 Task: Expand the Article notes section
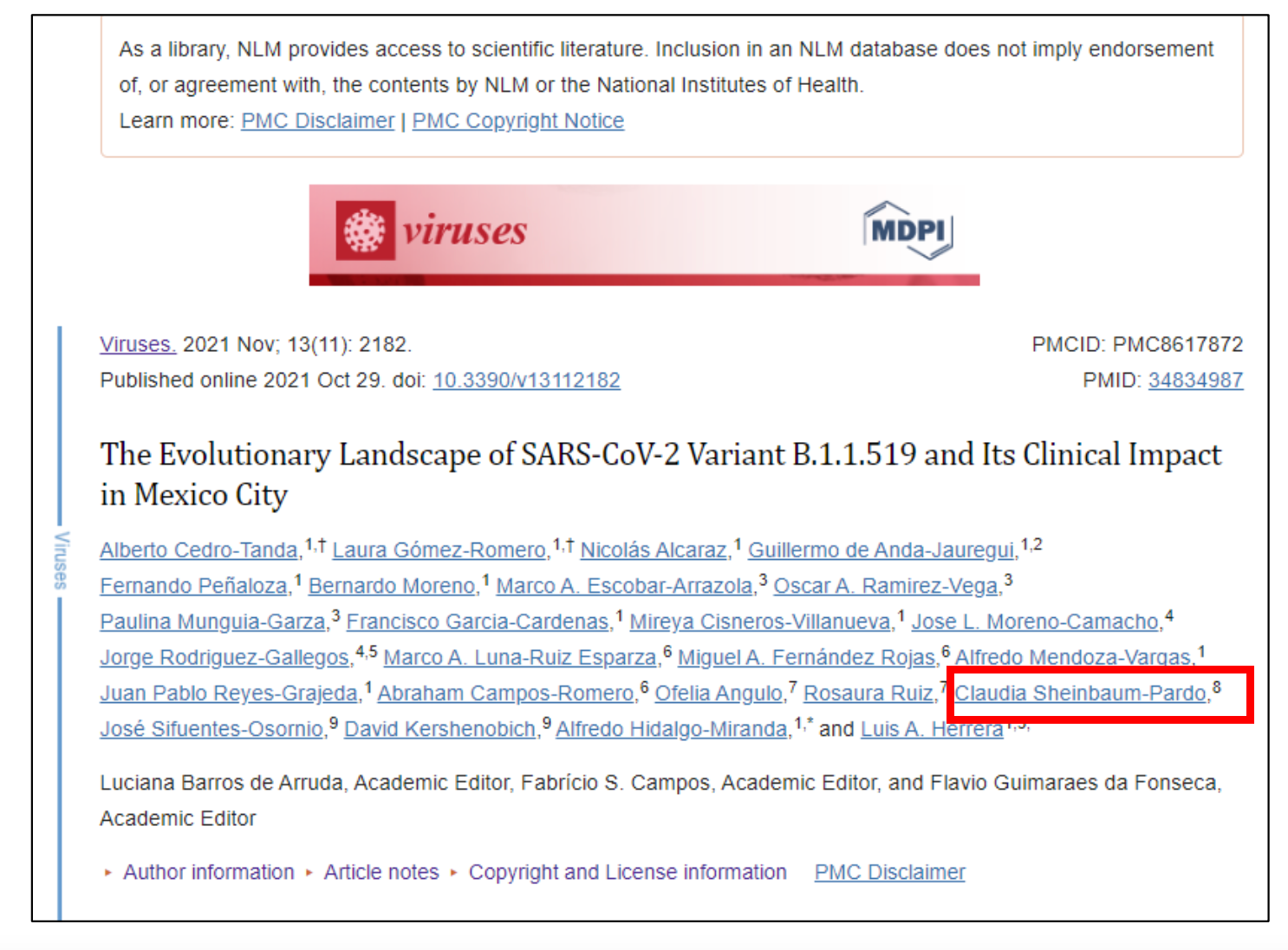click(381, 872)
